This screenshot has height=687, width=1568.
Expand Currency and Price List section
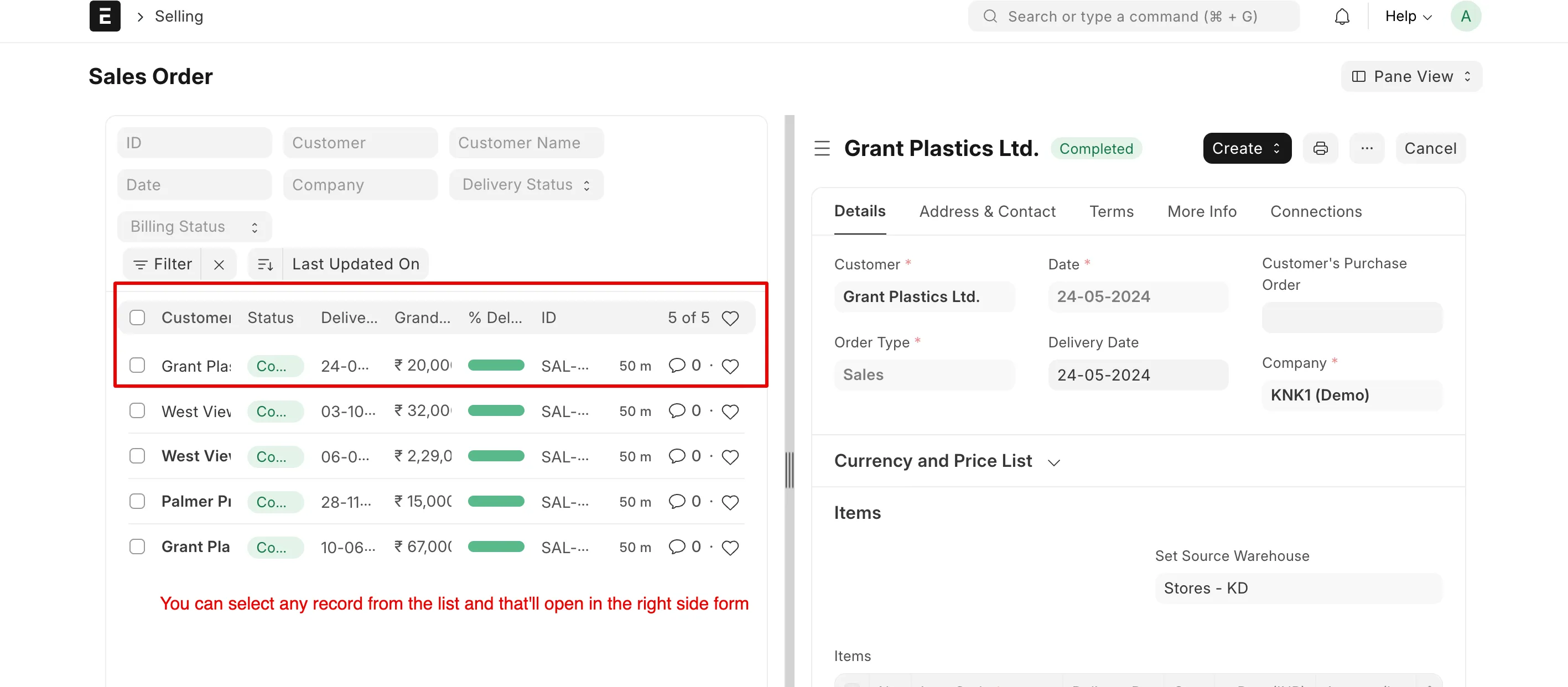[x=947, y=461]
